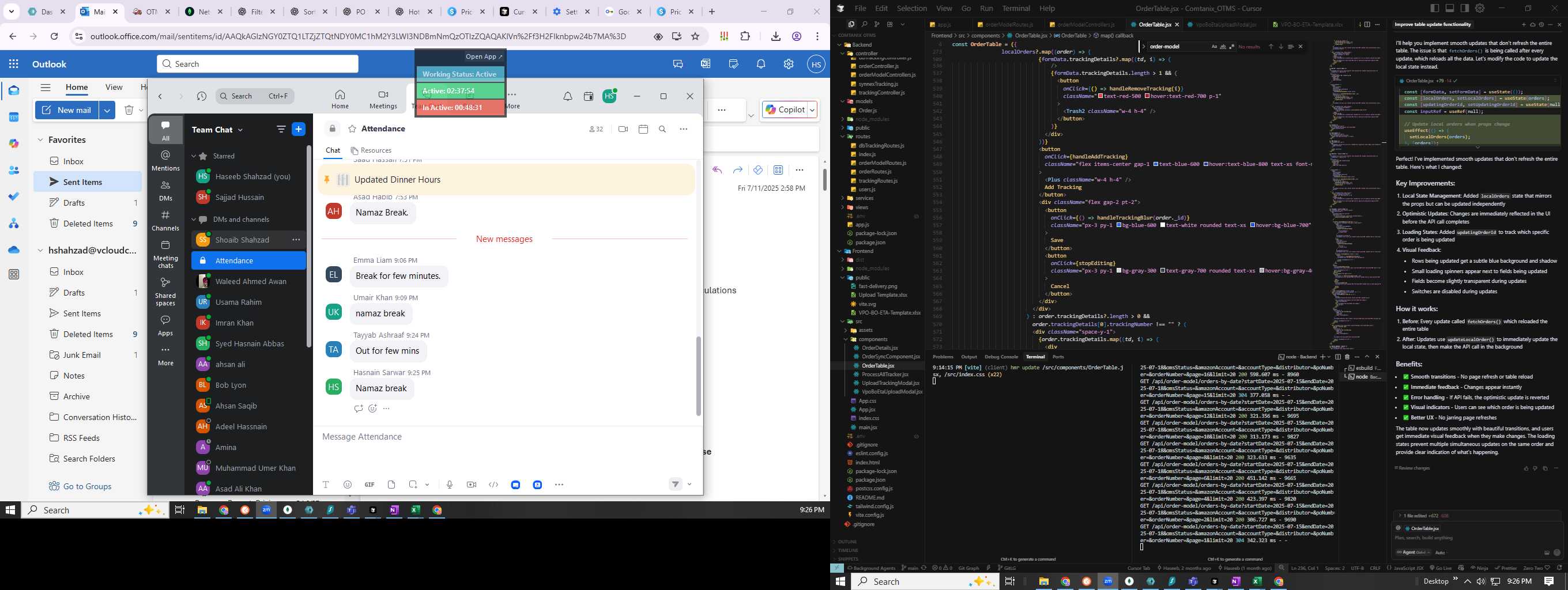The image size is (1568, 590).
Task: Expand the Team Chat dropdown
Action: pyautogui.click(x=240, y=130)
